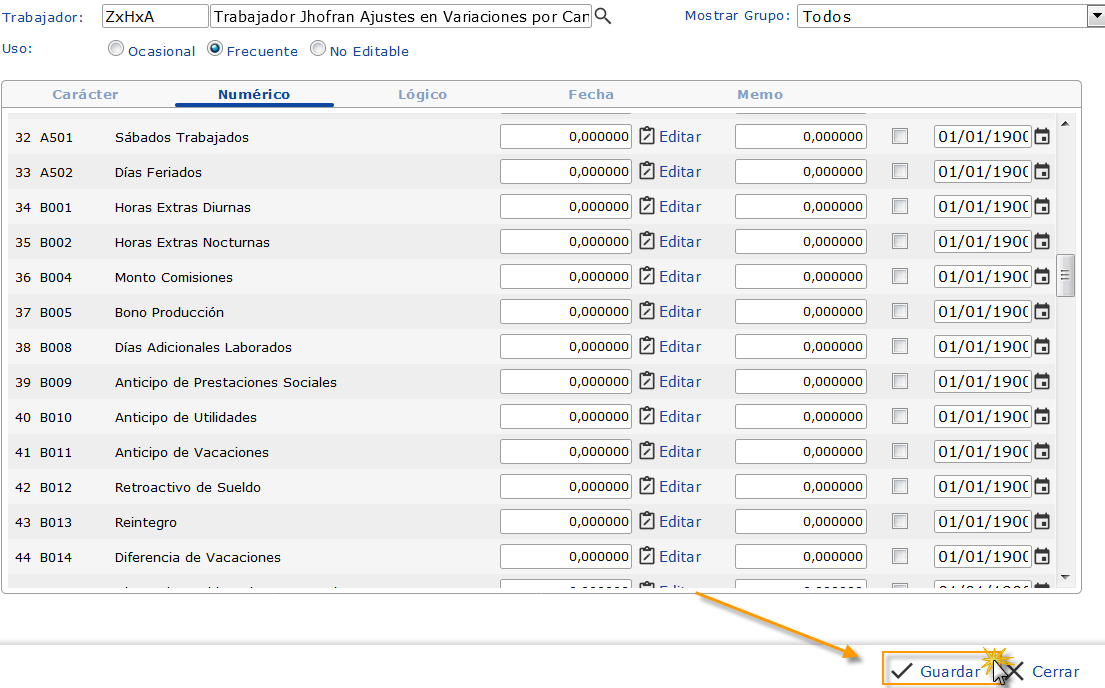Screen dimensions: 1105x688
Task: Enable checkbox in Retroactivo de Sueldo row
Action: 900,486
